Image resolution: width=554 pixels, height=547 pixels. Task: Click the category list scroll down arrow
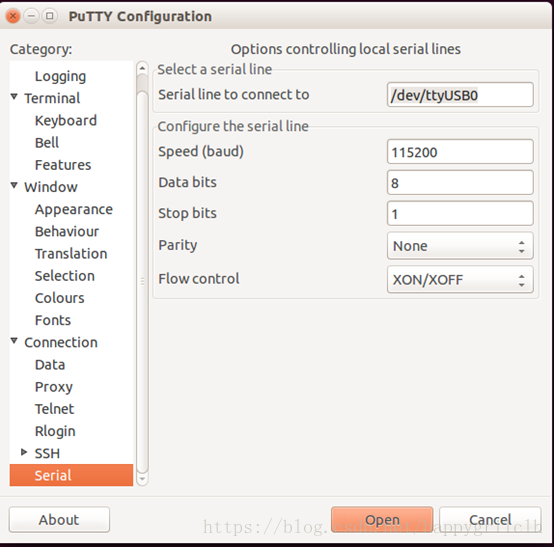(x=142, y=480)
